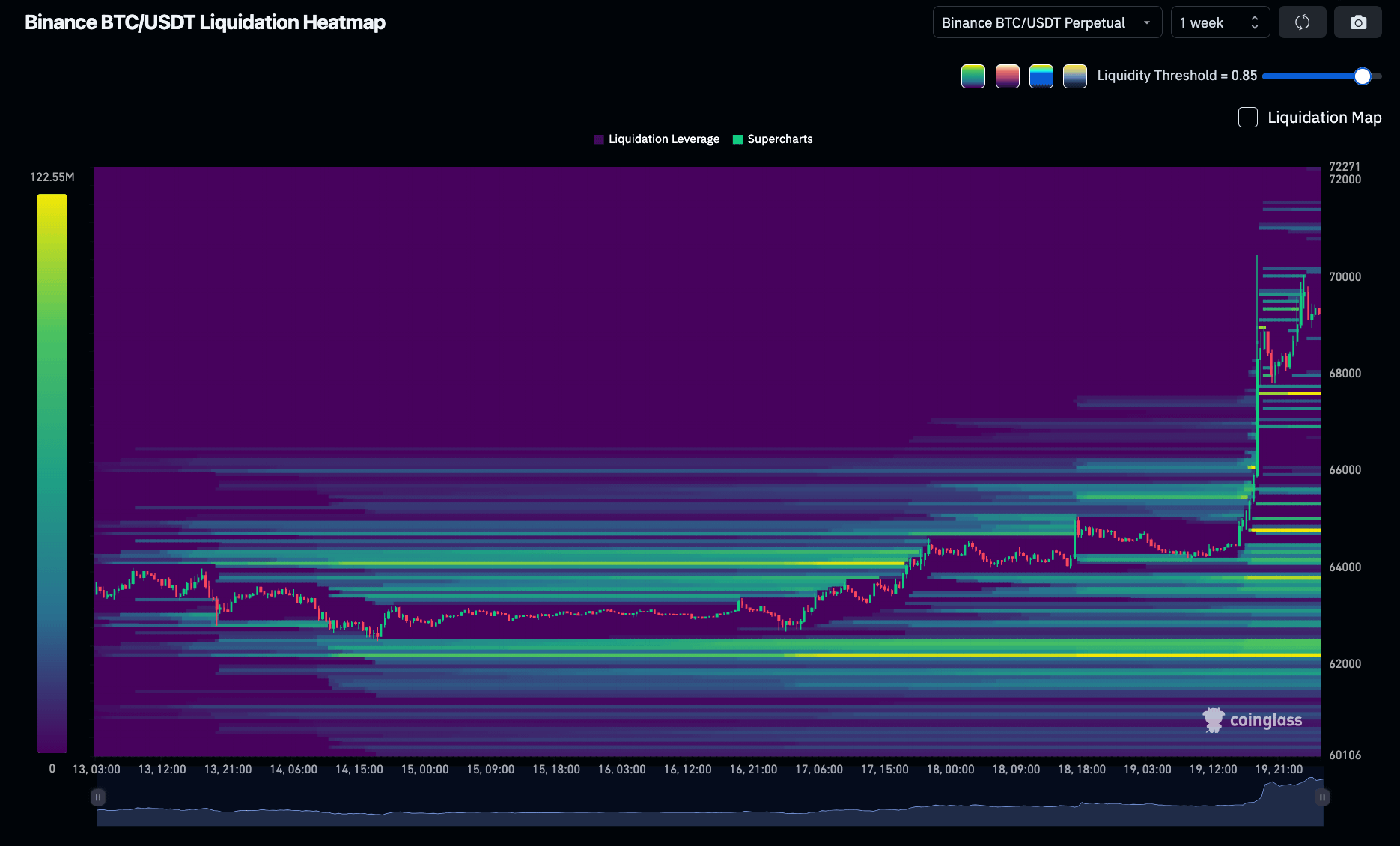Select the pink-red color scheme swatch
Viewport: 1400px width, 846px height.
point(1008,76)
